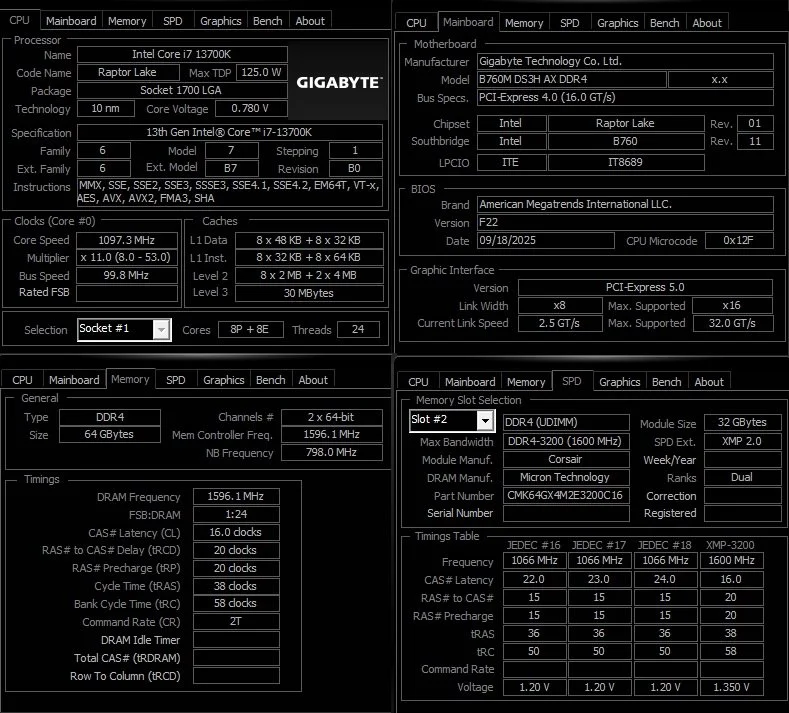This screenshot has width=789, height=713.
Task: Select Memory tab in Mainboard window
Action: click(524, 23)
